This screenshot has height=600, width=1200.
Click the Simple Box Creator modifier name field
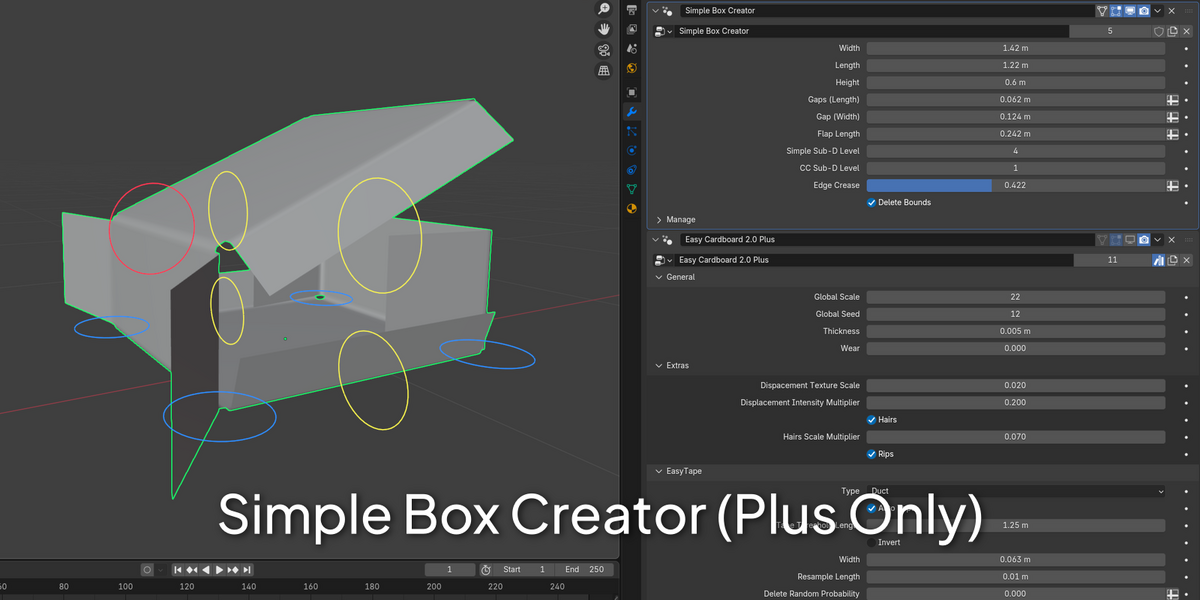887,11
